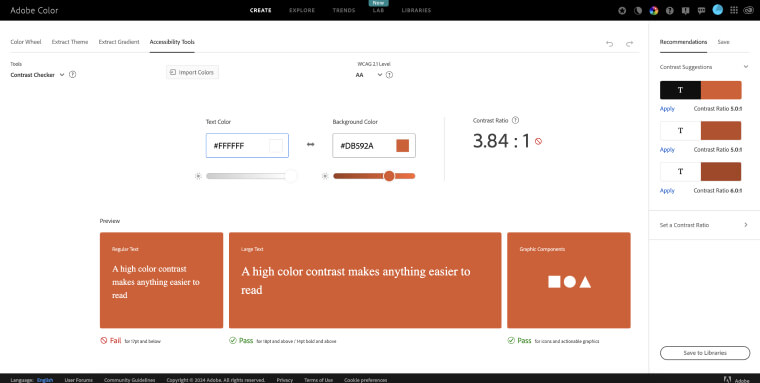Screen dimensions: 760x383
Task: Show info beside WCAG level AA
Action: 389,75
